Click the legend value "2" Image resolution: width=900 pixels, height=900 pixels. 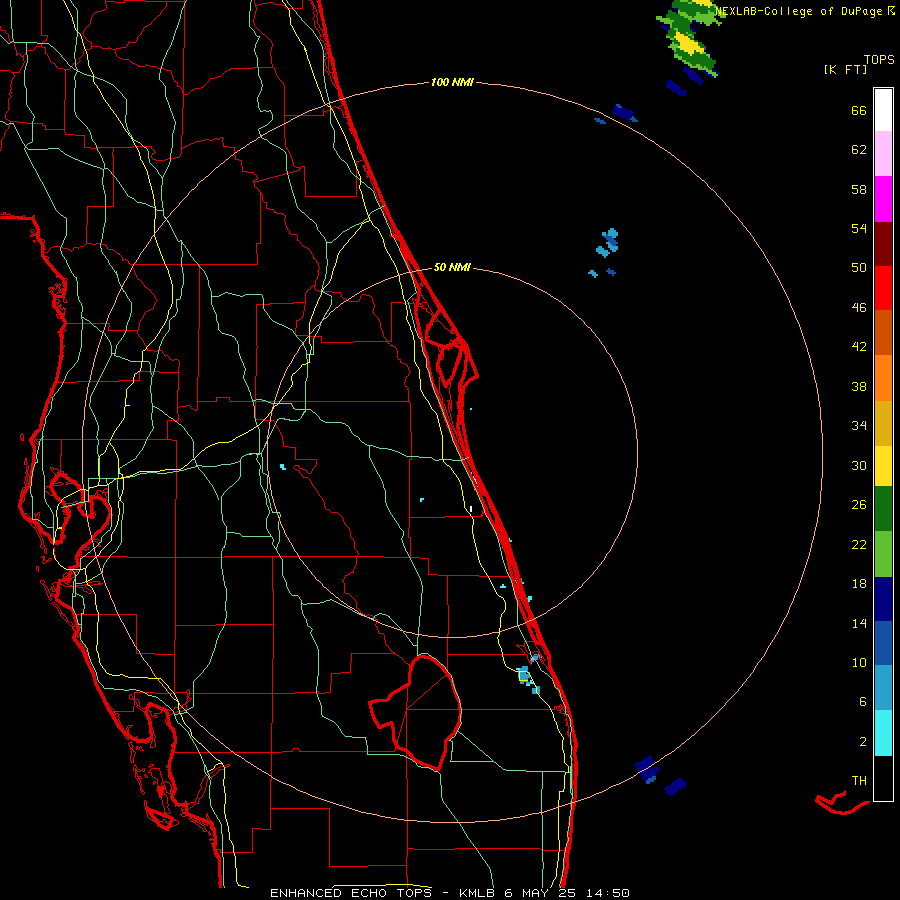coord(863,742)
